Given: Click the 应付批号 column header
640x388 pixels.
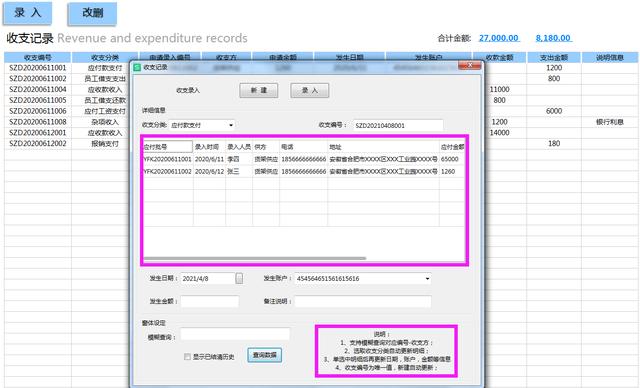Looking at the screenshot, I should click(x=167, y=146).
